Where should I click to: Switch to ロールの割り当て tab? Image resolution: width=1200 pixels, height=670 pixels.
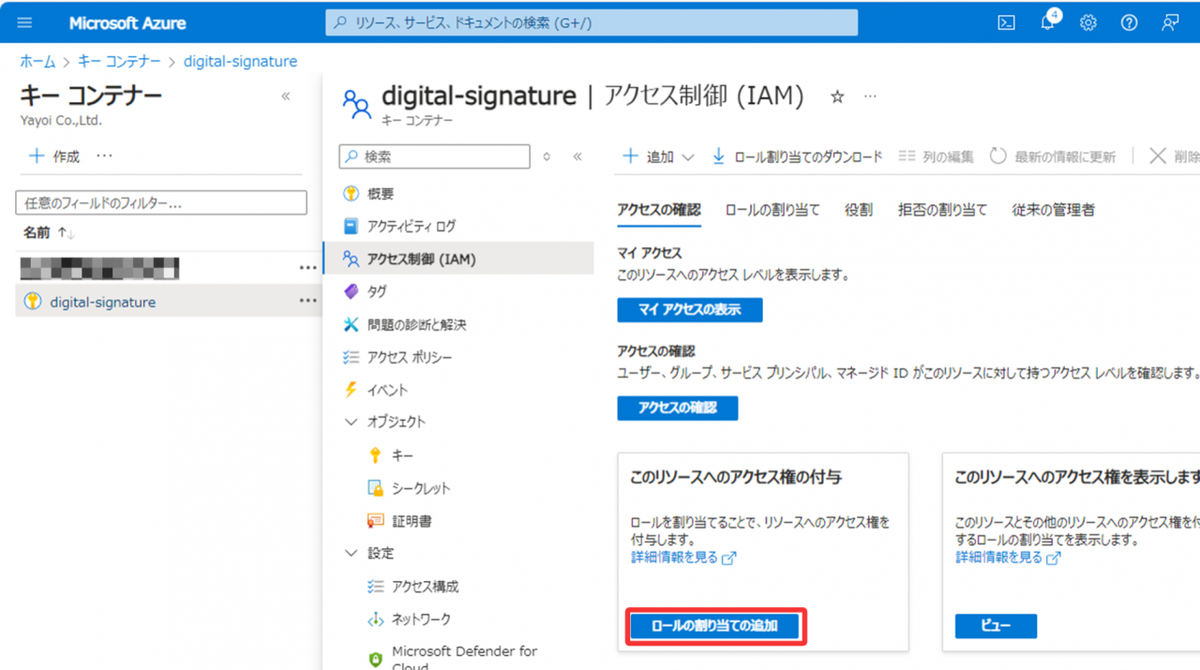(773, 209)
